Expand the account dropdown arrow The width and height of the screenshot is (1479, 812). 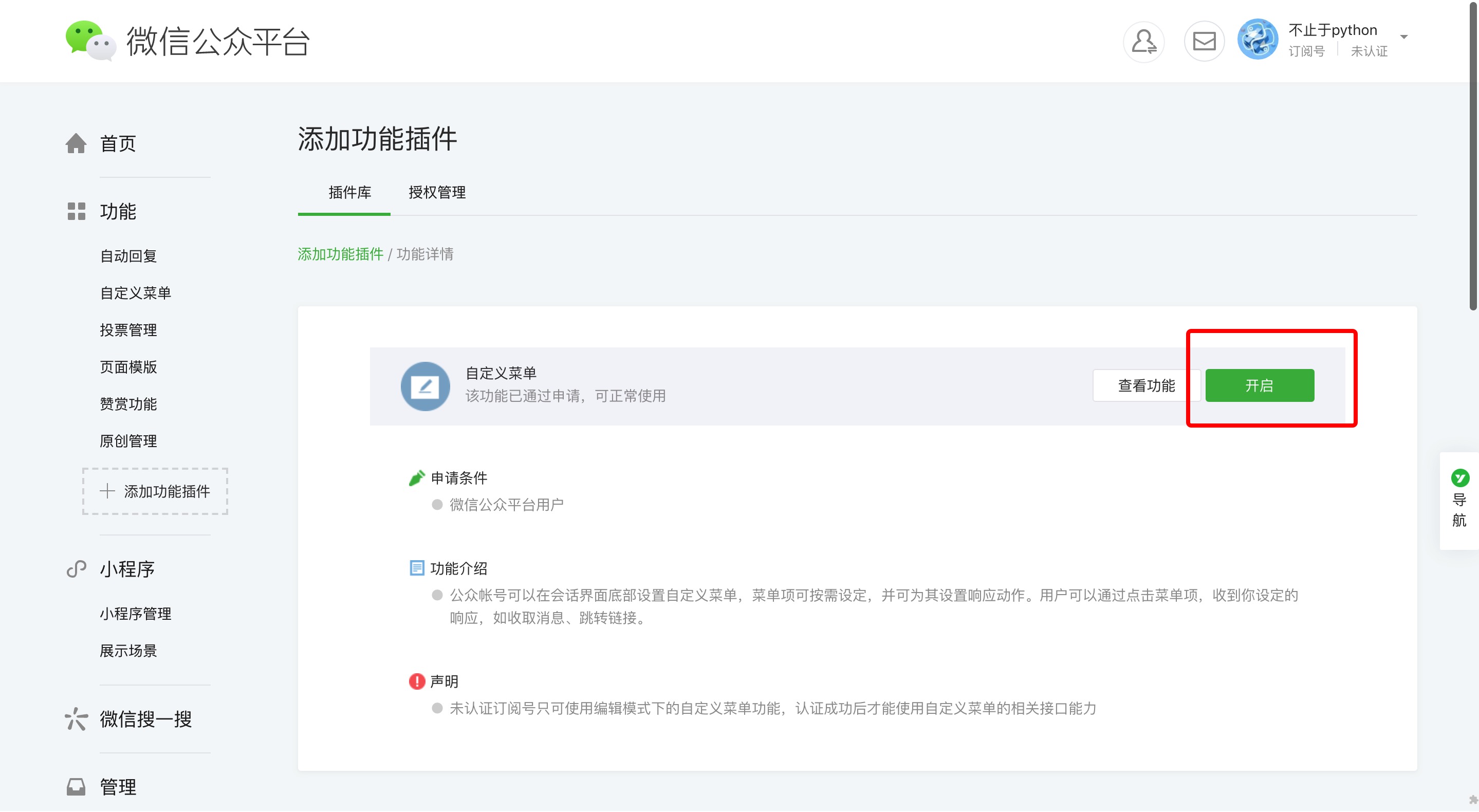pyautogui.click(x=1404, y=38)
